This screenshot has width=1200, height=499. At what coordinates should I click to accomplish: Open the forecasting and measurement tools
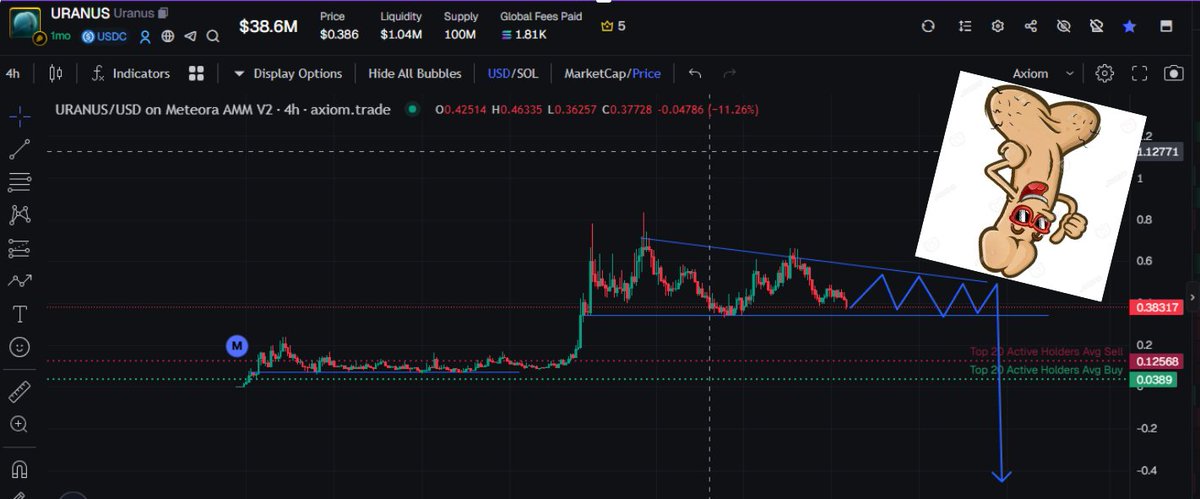coord(19,248)
